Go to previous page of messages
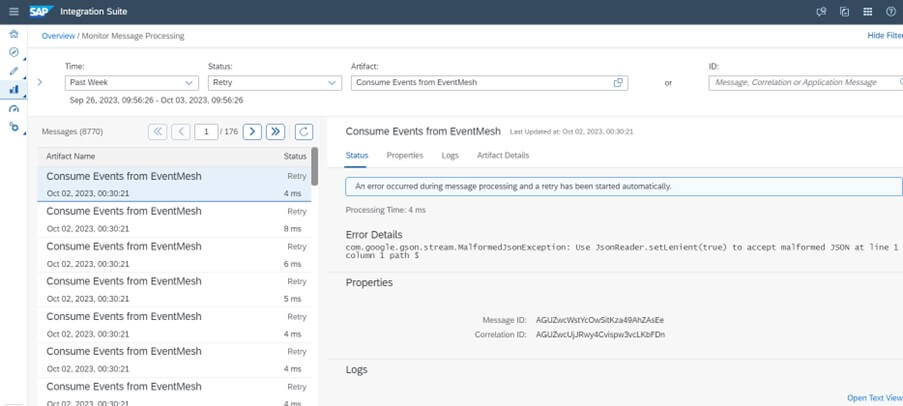The width and height of the screenshot is (903, 406). pyautogui.click(x=181, y=131)
